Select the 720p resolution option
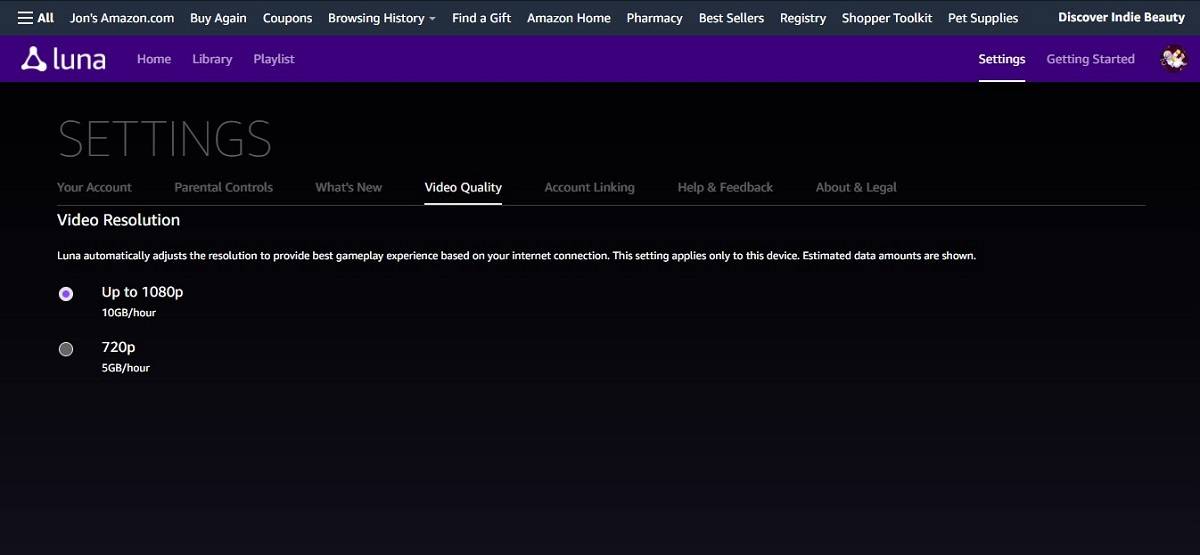Viewport: 1200px width, 555px height. point(66,349)
